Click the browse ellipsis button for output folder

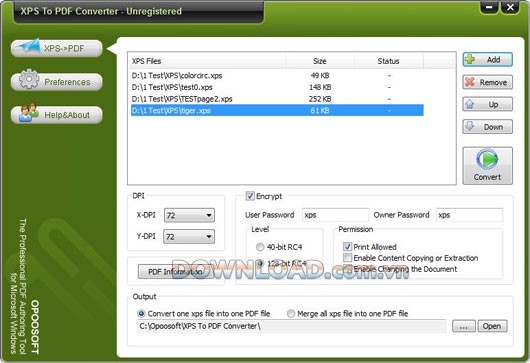point(463,326)
